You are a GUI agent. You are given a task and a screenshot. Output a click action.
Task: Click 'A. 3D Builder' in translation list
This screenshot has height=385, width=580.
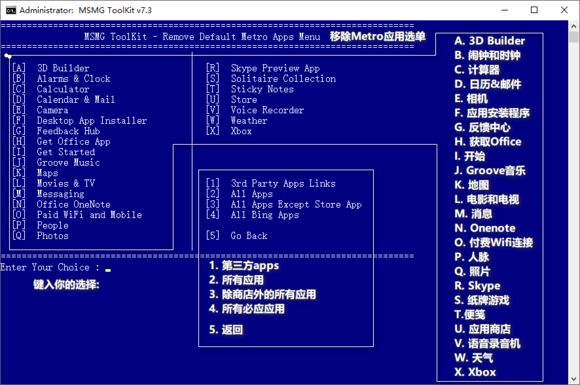[x=490, y=41]
